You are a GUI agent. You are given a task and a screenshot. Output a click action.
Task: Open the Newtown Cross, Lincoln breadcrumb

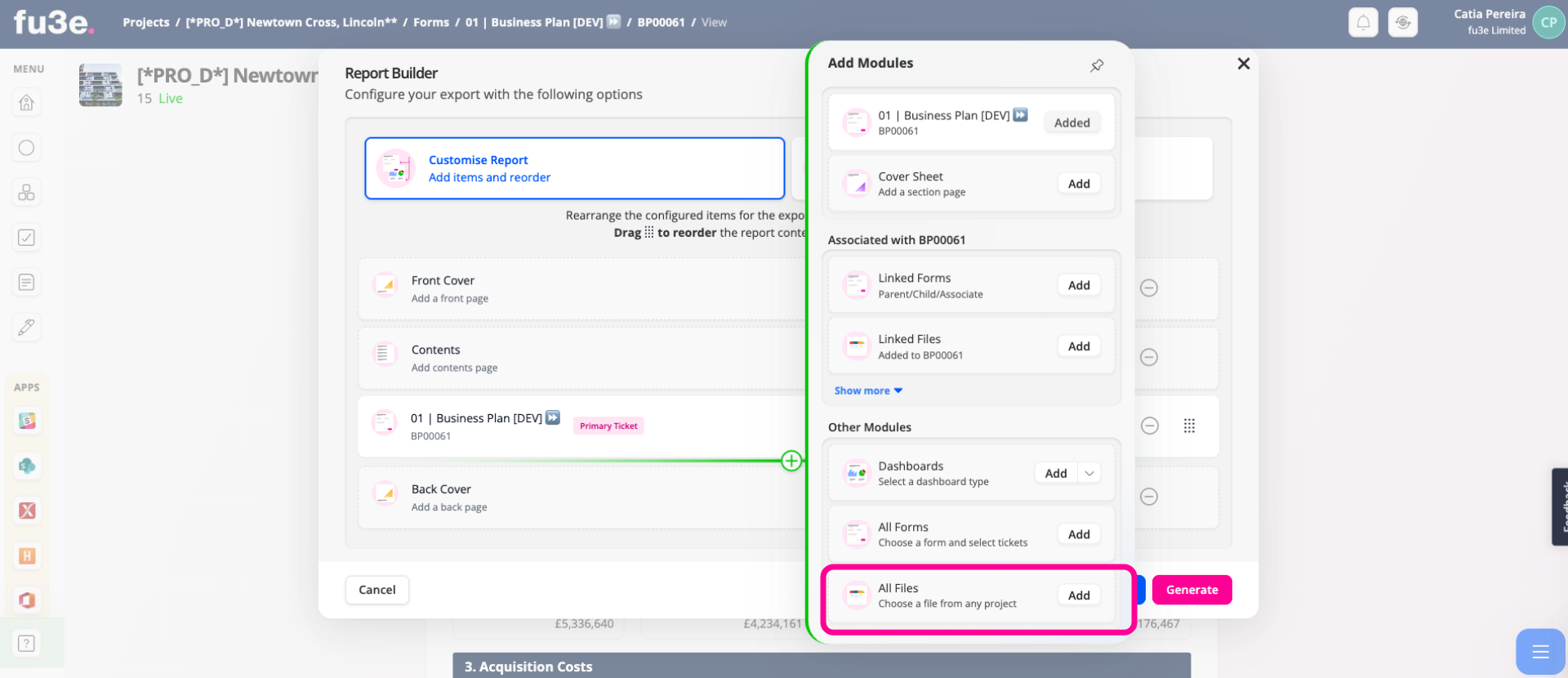tap(292, 22)
